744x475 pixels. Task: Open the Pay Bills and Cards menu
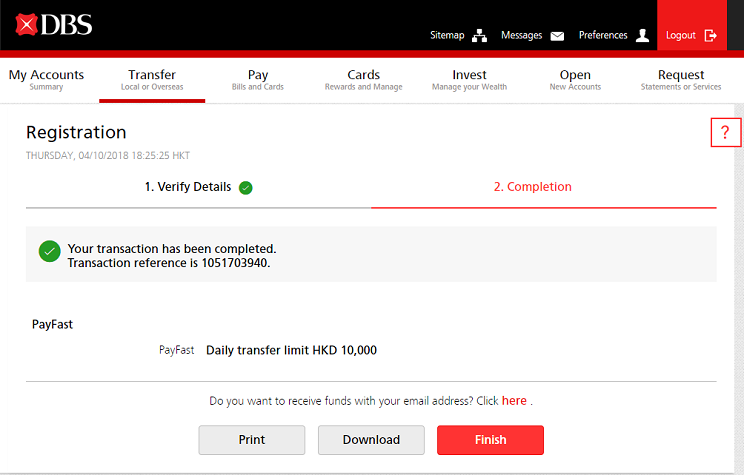point(258,80)
